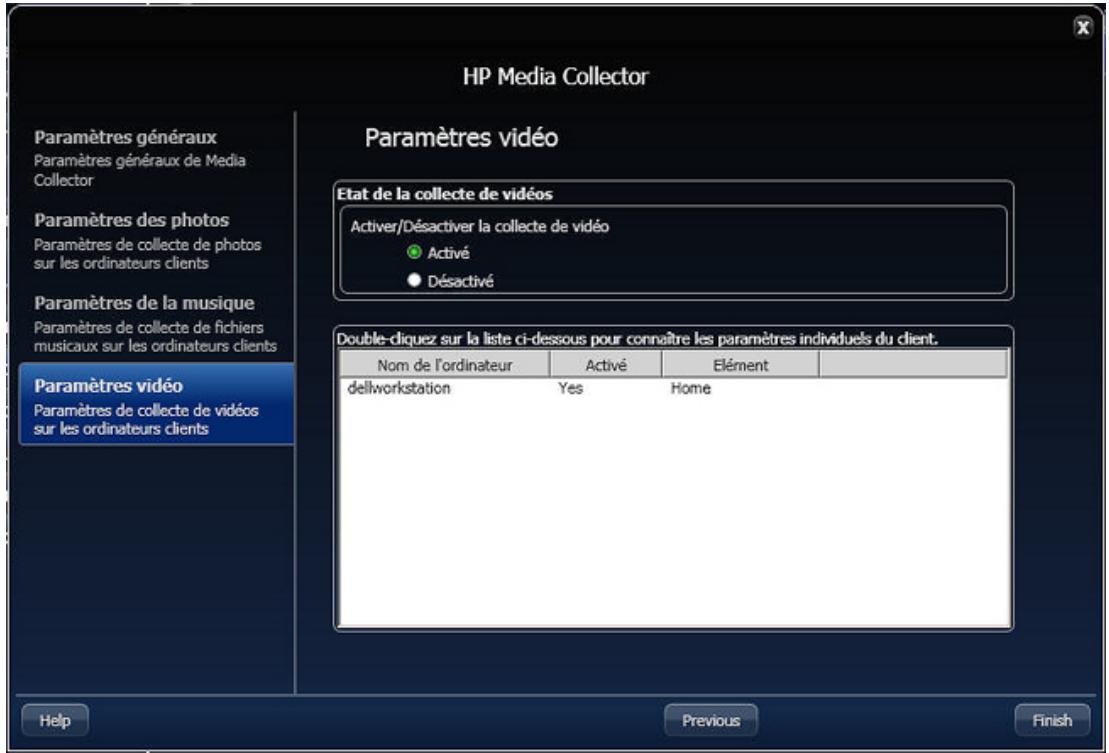This screenshot has width=1109, height=753.
Task: Sort by Nom de l'ordinateur column
Action: pos(444,365)
